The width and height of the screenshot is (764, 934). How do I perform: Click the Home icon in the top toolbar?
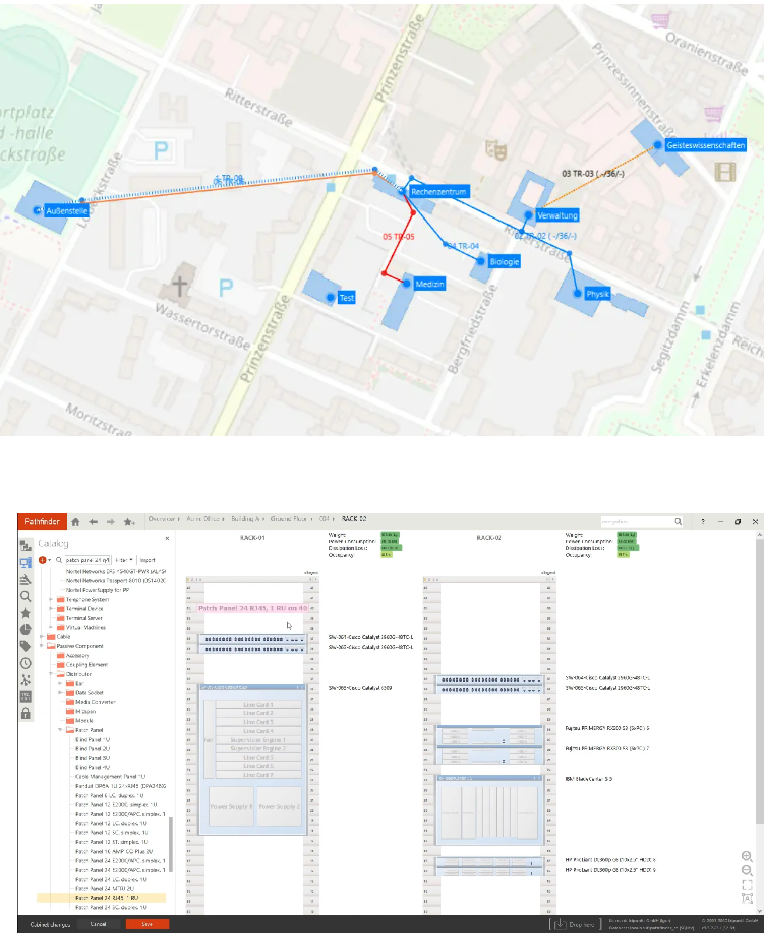point(75,521)
